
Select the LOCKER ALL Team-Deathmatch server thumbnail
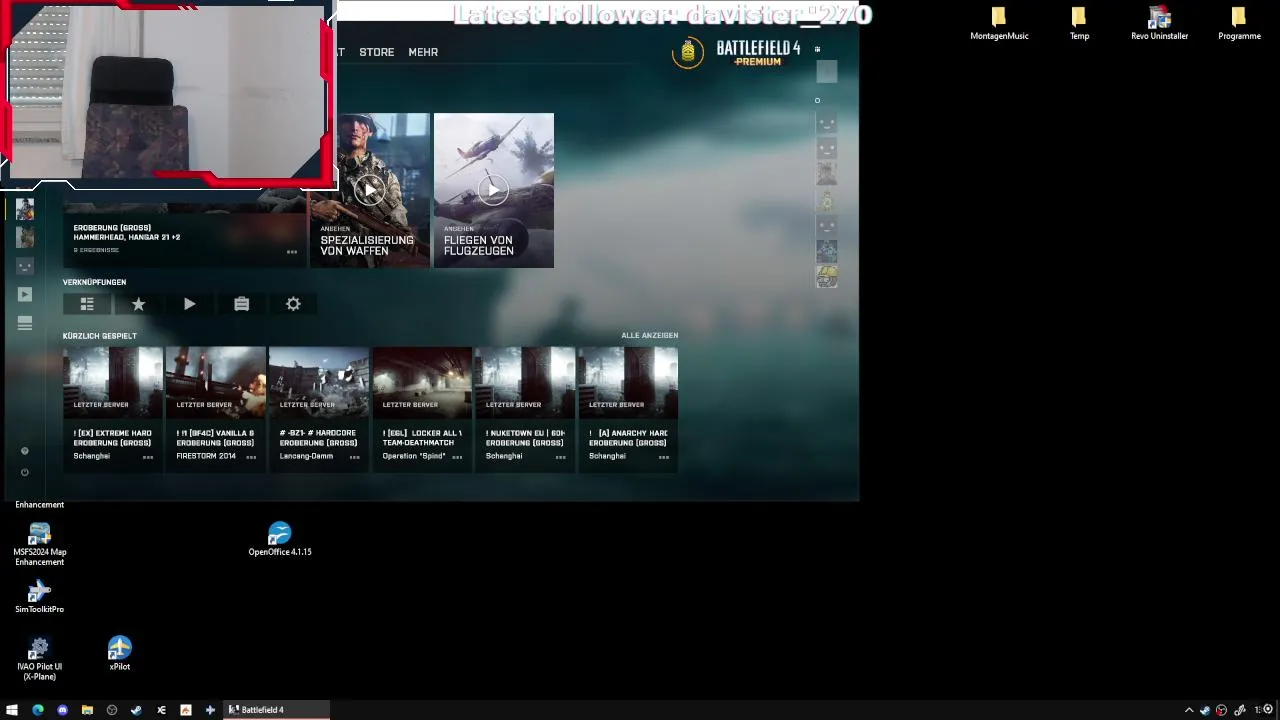421,382
